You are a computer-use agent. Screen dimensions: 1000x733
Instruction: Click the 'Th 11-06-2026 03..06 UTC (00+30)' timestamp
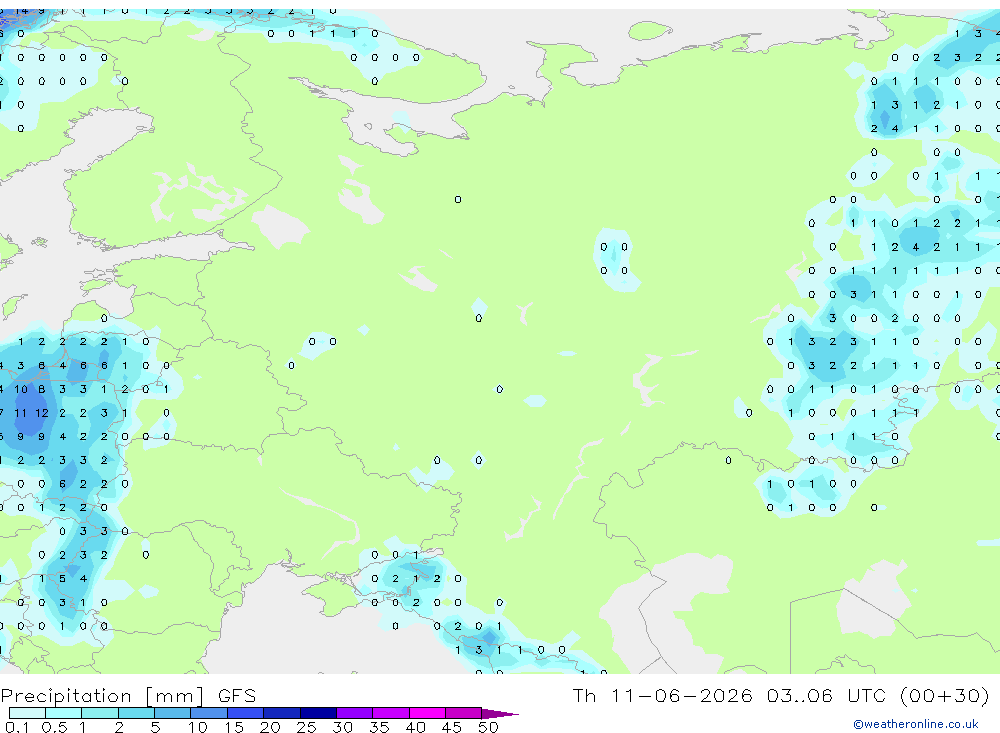781,695
